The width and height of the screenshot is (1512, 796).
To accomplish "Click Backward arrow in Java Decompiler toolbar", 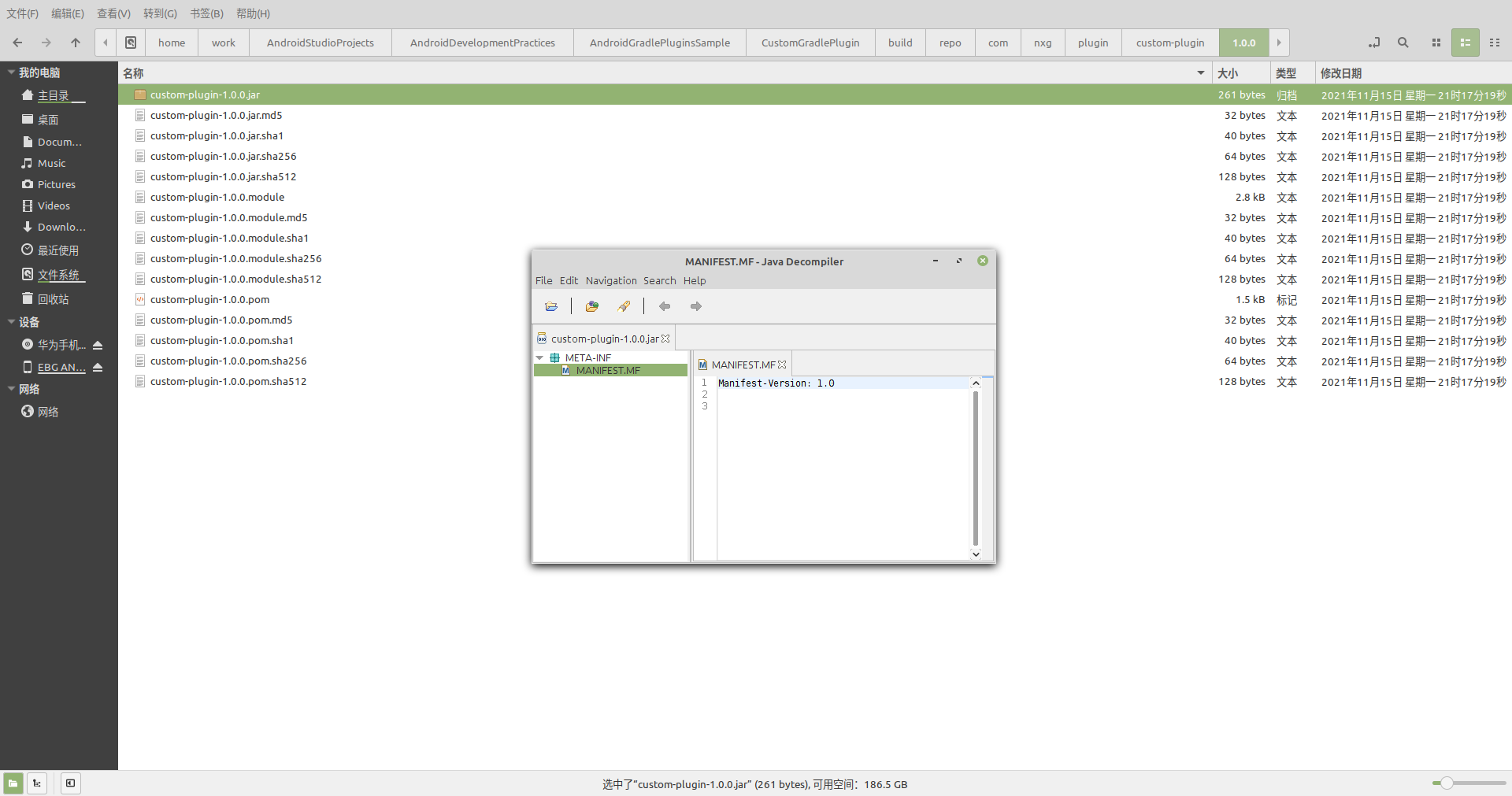I will pos(665,306).
